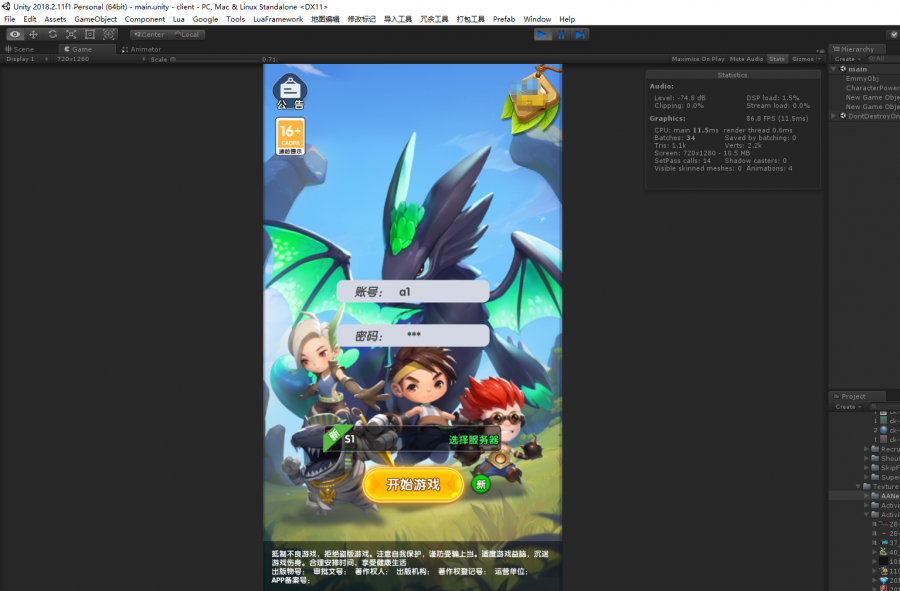Image resolution: width=900 pixels, height=591 pixels.
Task: Switch to the Scene tab
Action: [x=20, y=49]
